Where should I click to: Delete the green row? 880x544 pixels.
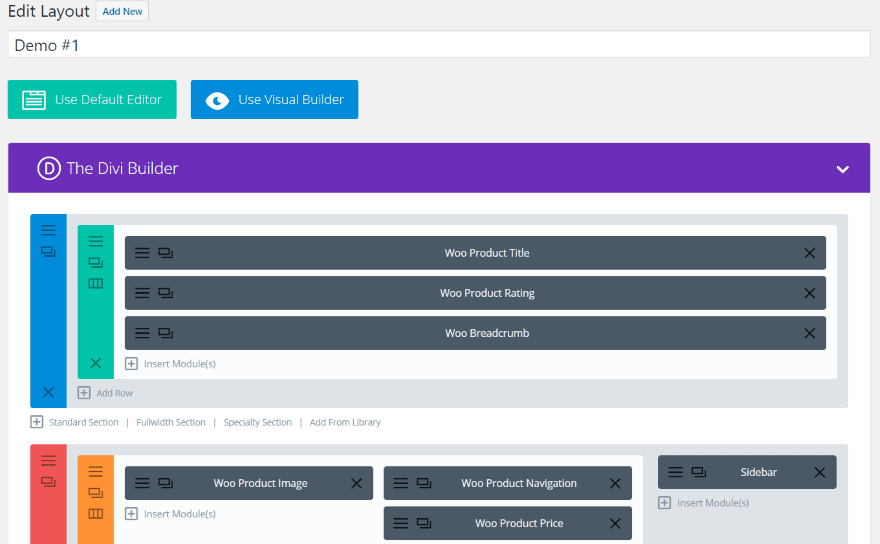[x=96, y=363]
